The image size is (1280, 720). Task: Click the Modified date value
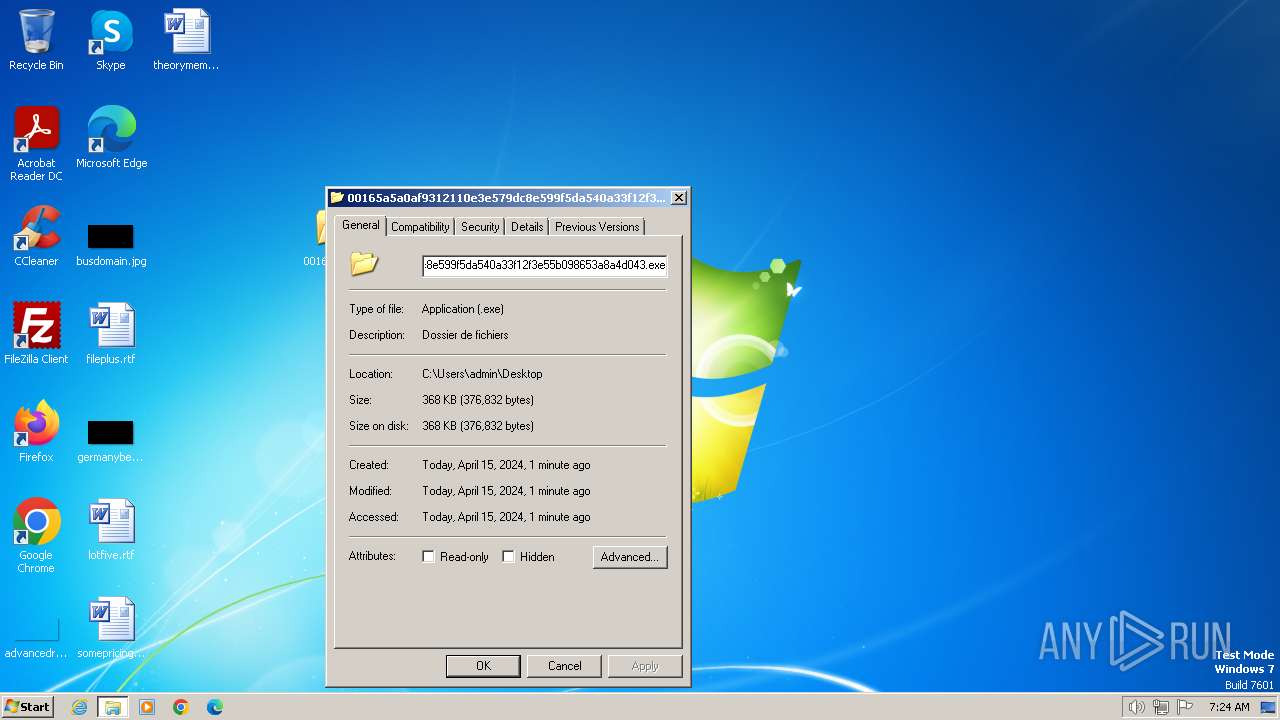point(506,491)
